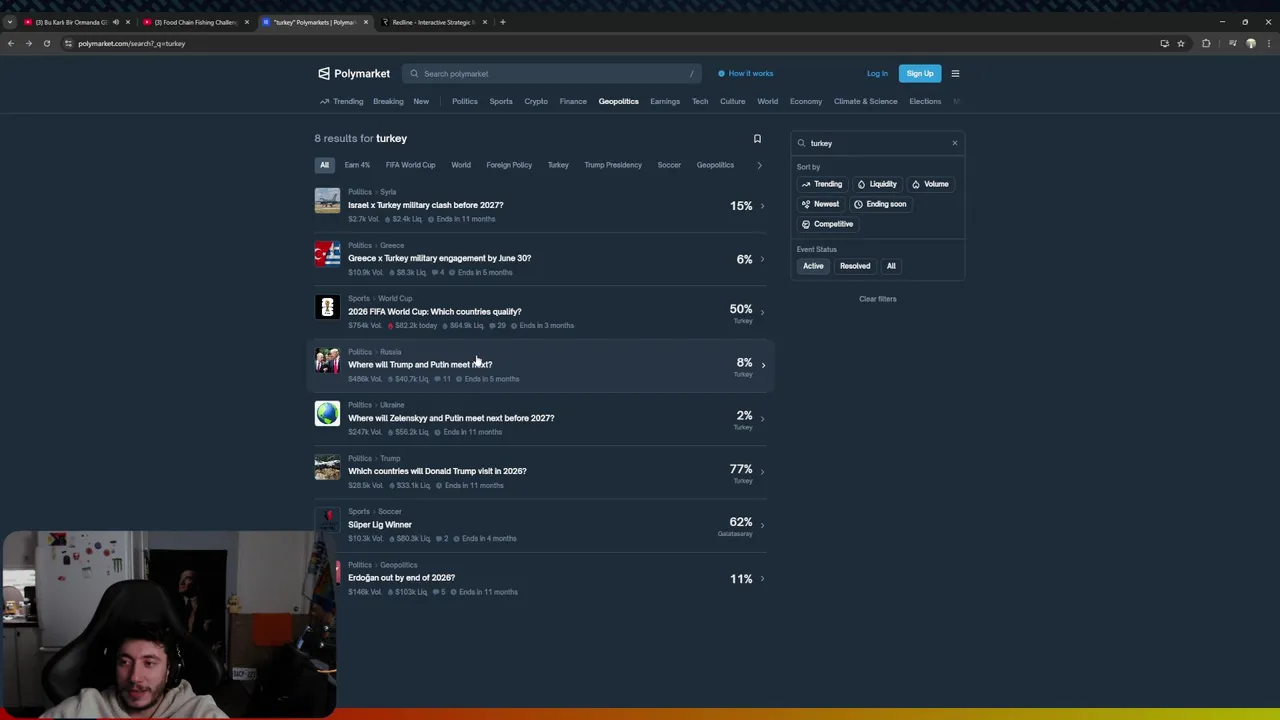Mute the Bu Karlı Bir Ormanda tab audio

coord(115,22)
